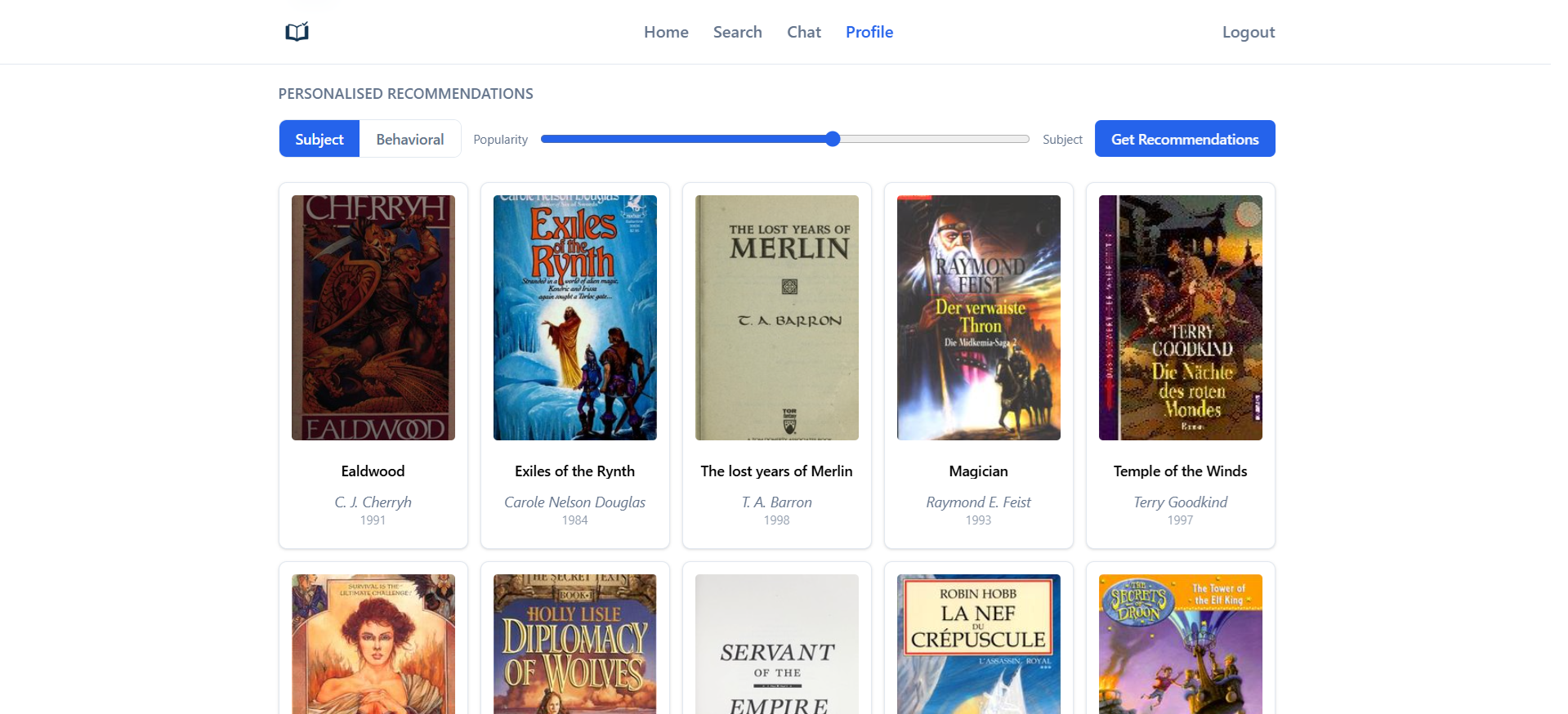Open the red-haired woman book cover

(373, 644)
